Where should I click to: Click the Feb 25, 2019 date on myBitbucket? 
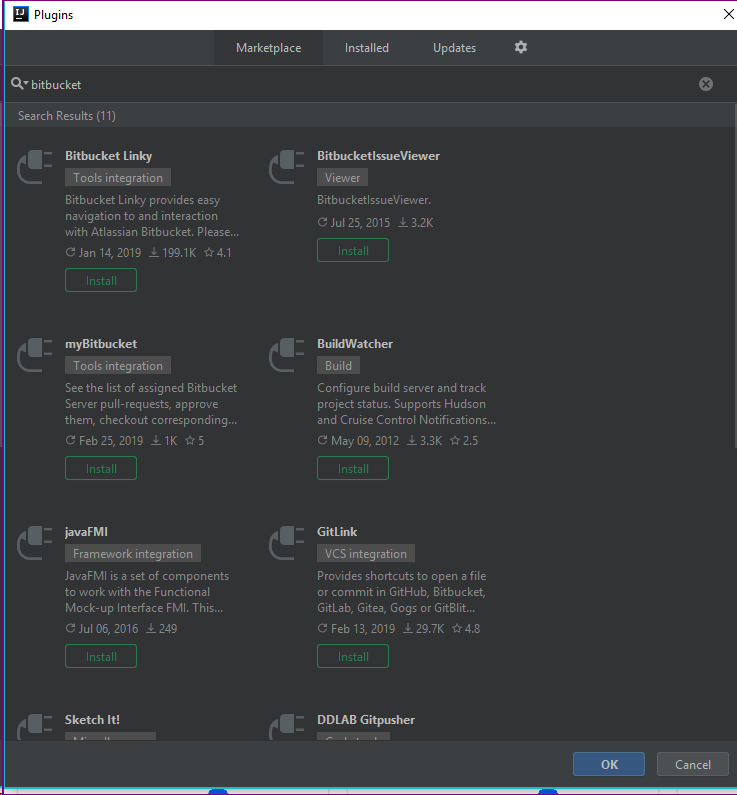pyautogui.click(x=104, y=441)
